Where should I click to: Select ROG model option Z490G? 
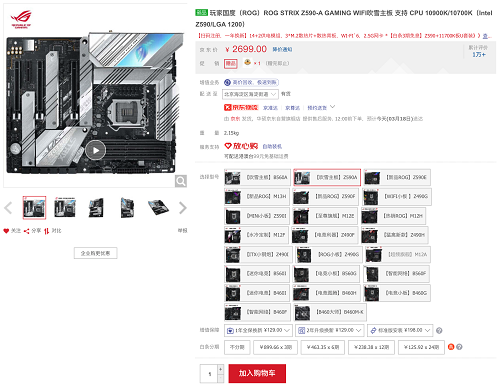329,255
